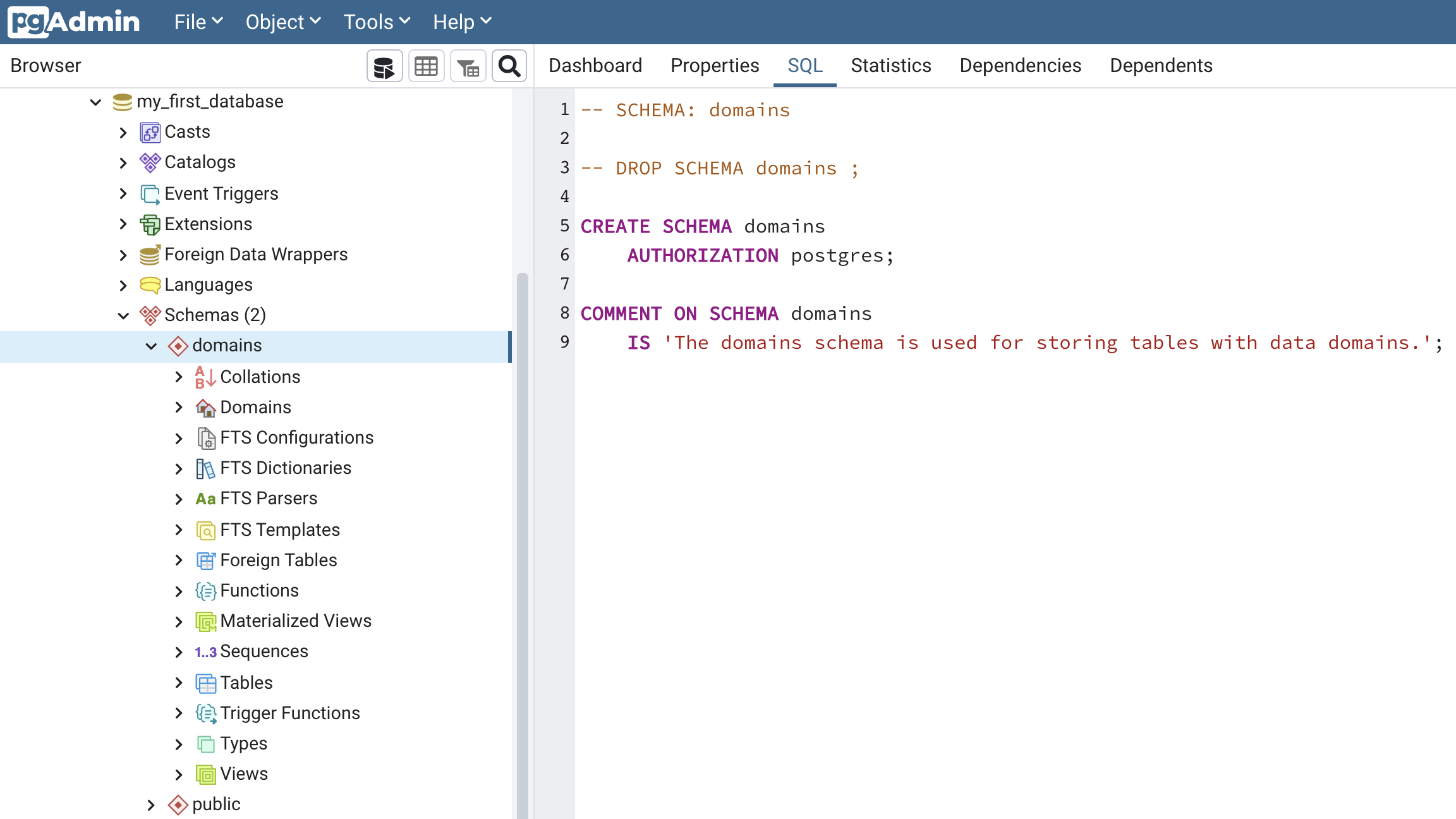Select the Trigger Functions tree item

289,713
